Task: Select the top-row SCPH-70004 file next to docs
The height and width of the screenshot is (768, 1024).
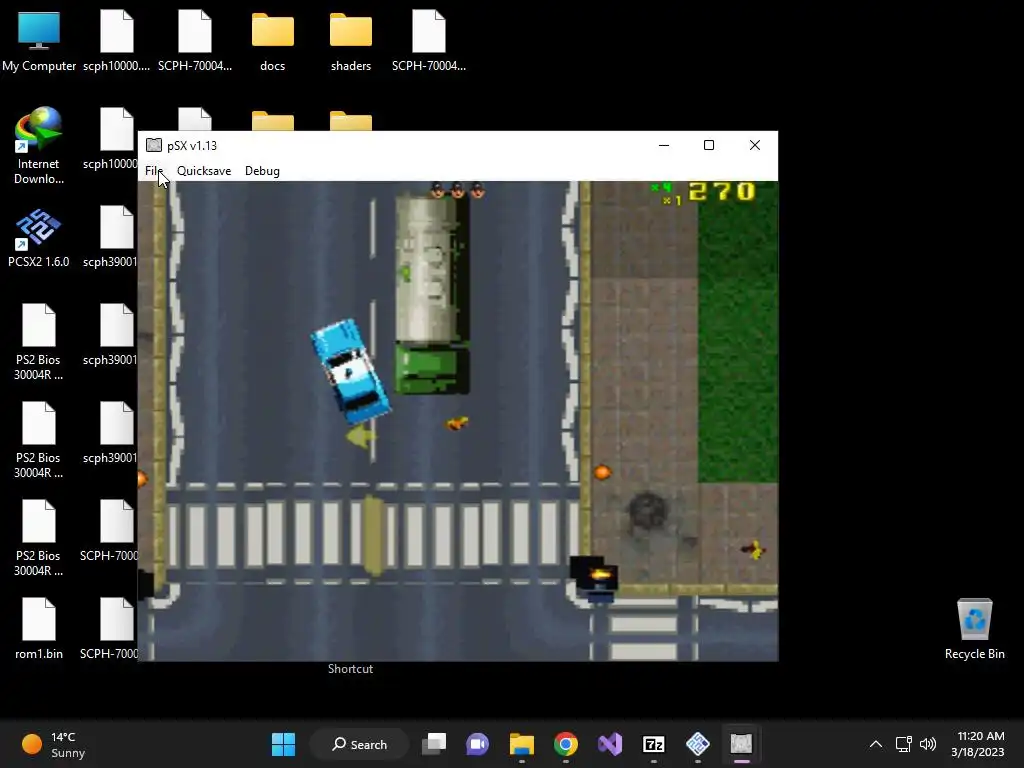Action: click(x=195, y=40)
